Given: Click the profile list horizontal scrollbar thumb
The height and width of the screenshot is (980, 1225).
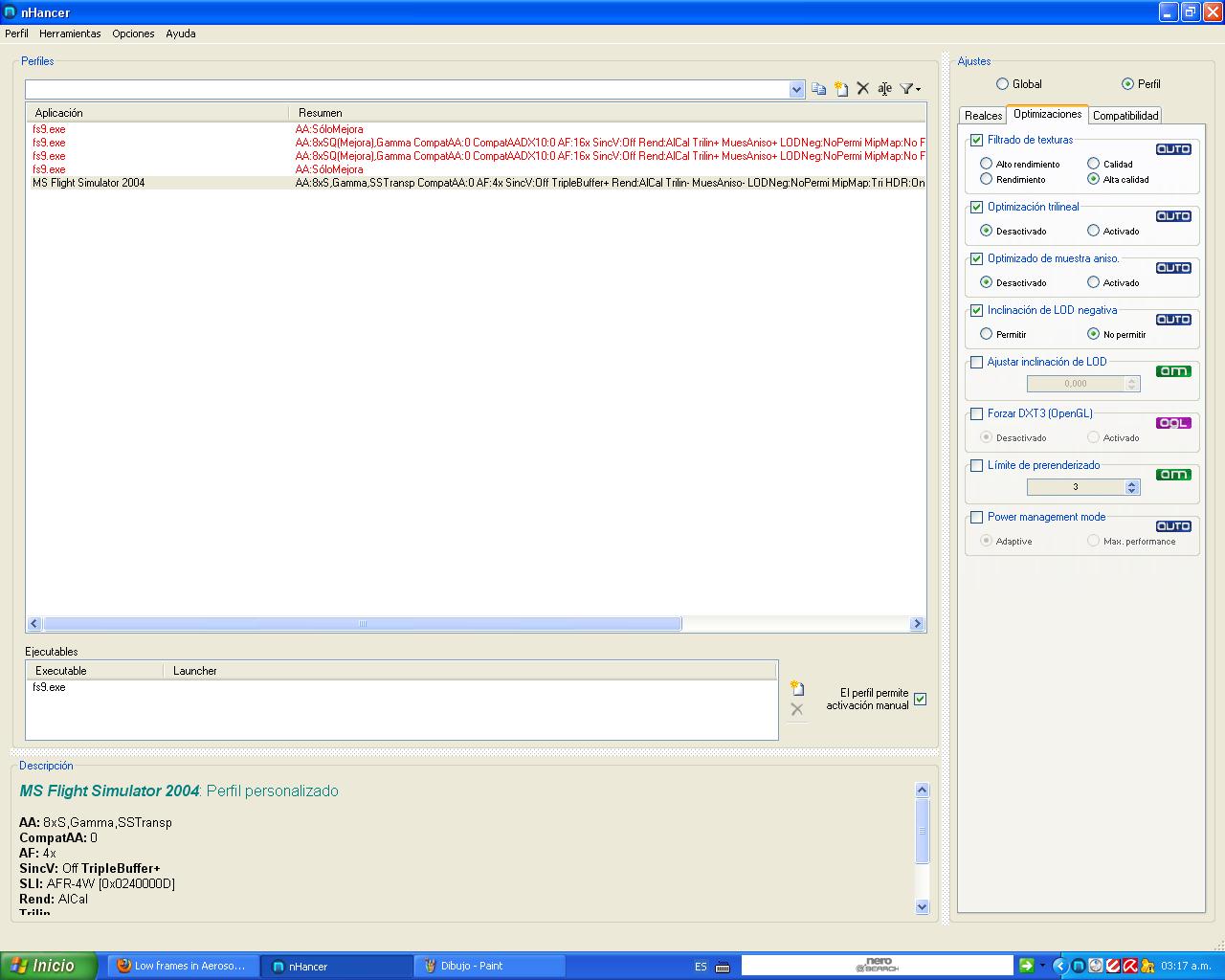Looking at the screenshot, I should click(x=362, y=624).
